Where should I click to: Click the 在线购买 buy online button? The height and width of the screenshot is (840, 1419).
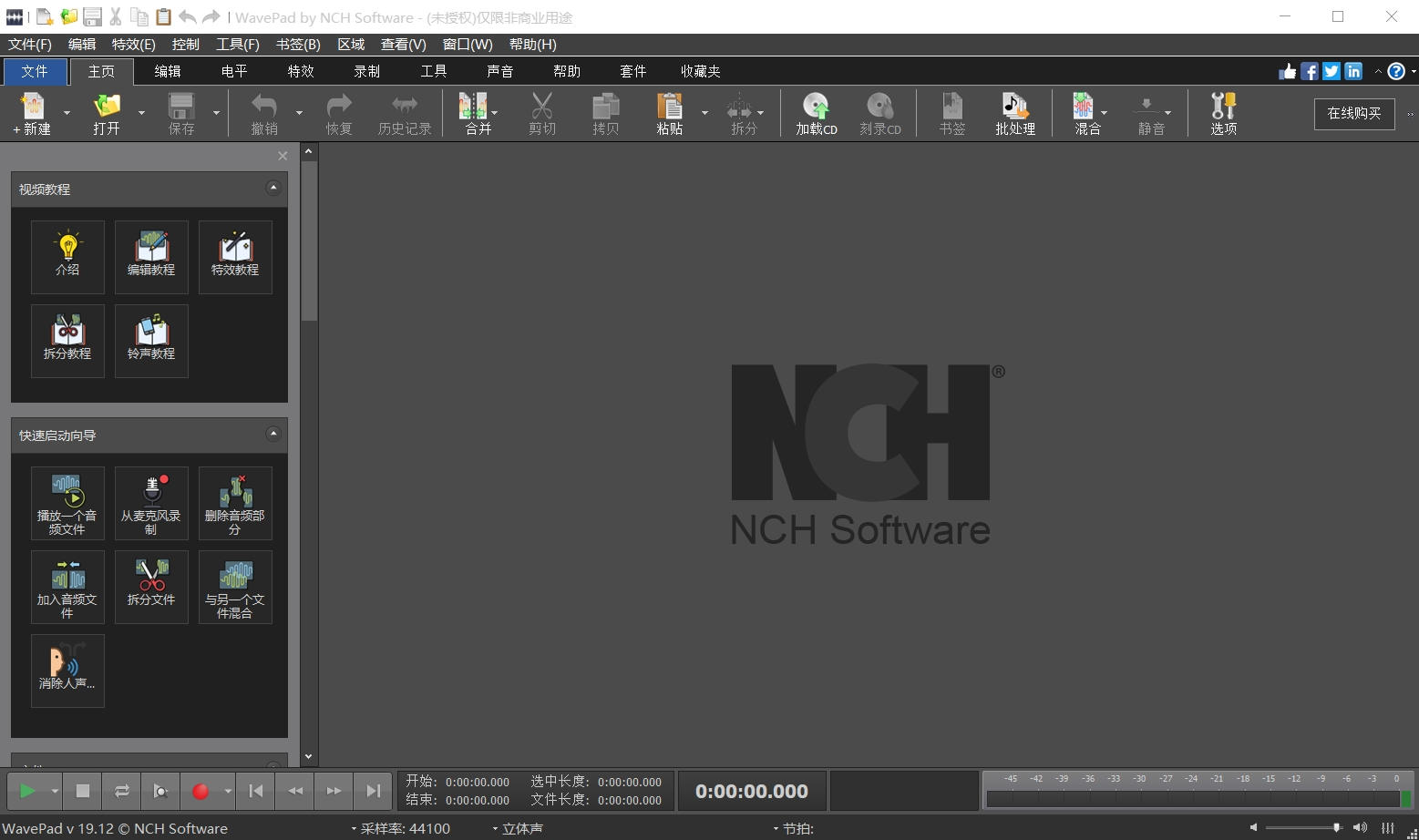click(x=1354, y=113)
